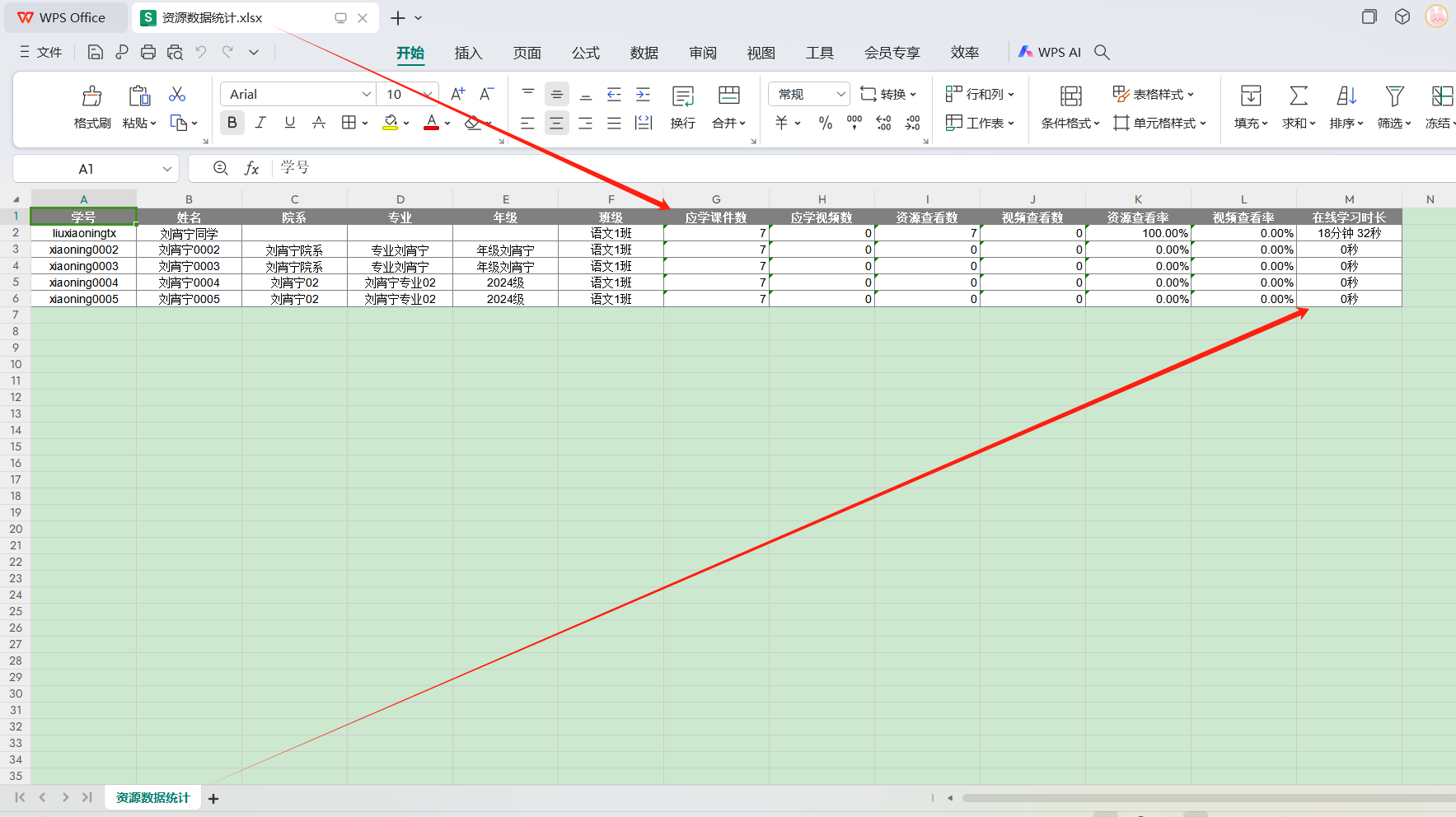Switch to the 插入 (Insert) ribbon tab
This screenshot has width=1456, height=817.
point(467,53)
